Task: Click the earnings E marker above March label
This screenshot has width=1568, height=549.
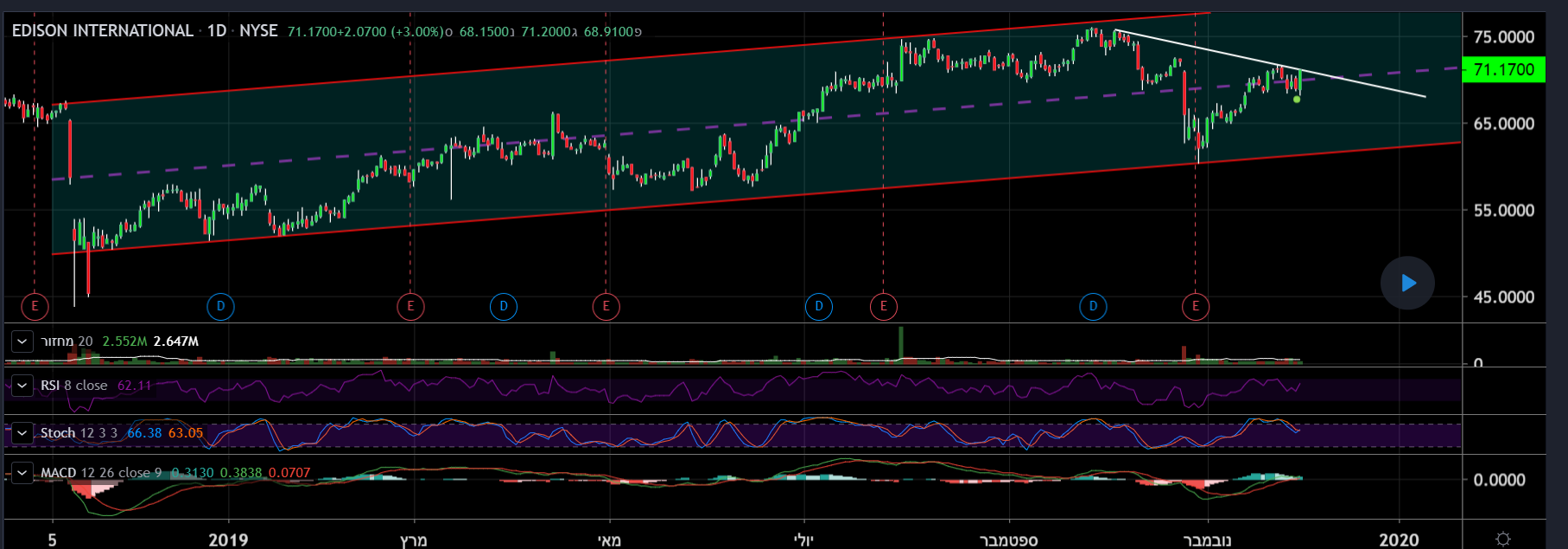Action: click(x=410, y=306)
